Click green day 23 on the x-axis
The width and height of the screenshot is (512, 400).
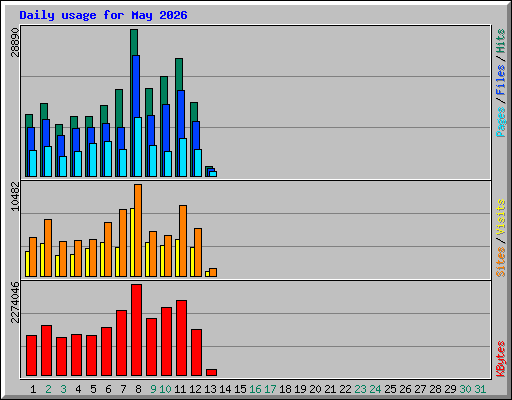pyautogui.click(x=360, y=389)
